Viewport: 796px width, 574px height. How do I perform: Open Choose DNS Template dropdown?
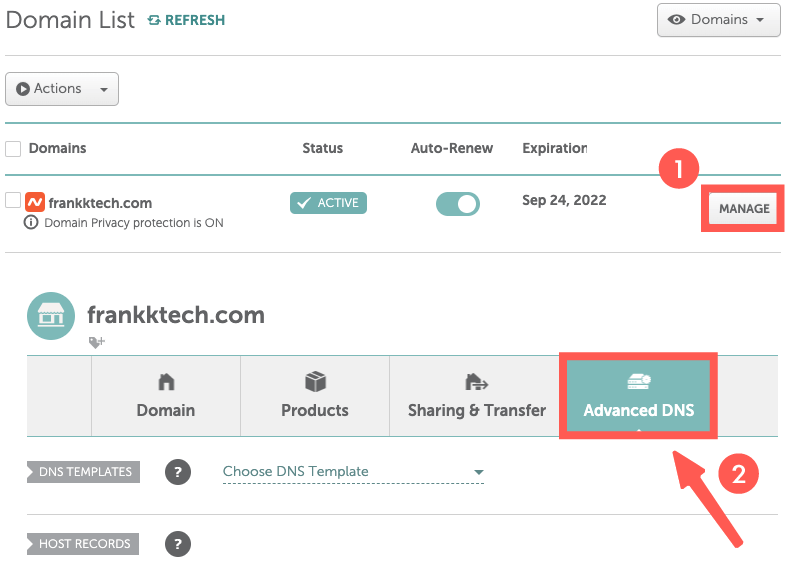[353, 472]
